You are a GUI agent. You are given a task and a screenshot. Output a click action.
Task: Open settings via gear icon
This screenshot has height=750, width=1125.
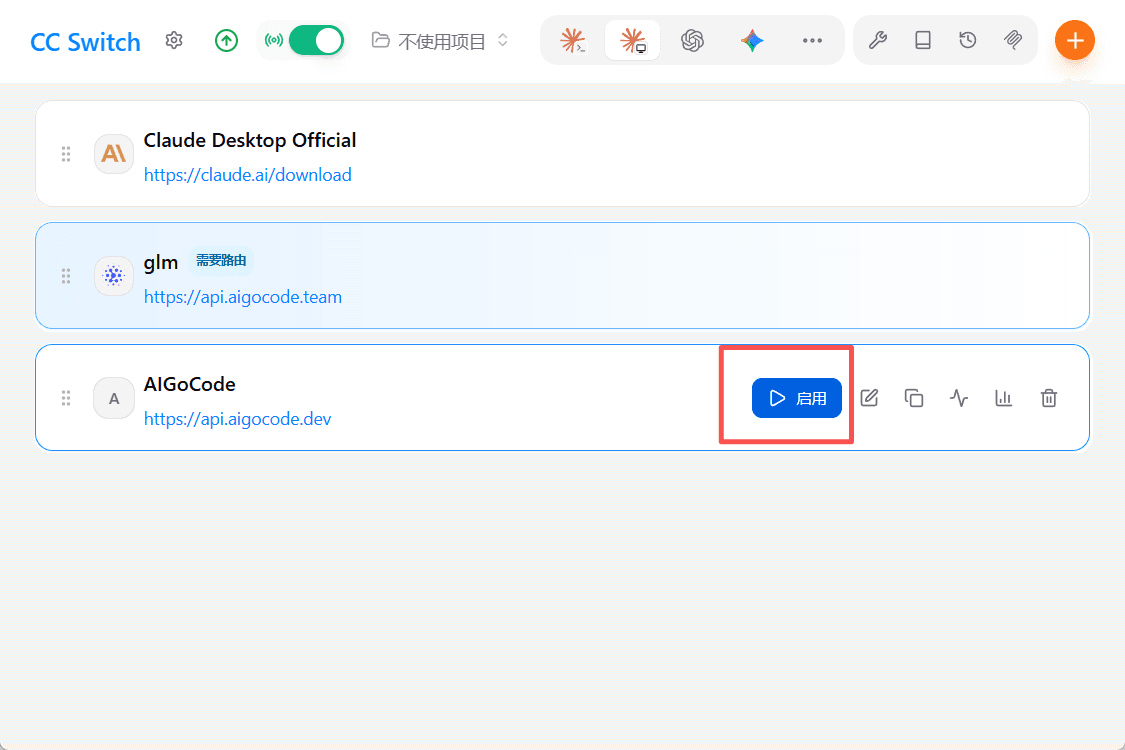(x=174, y=41)
